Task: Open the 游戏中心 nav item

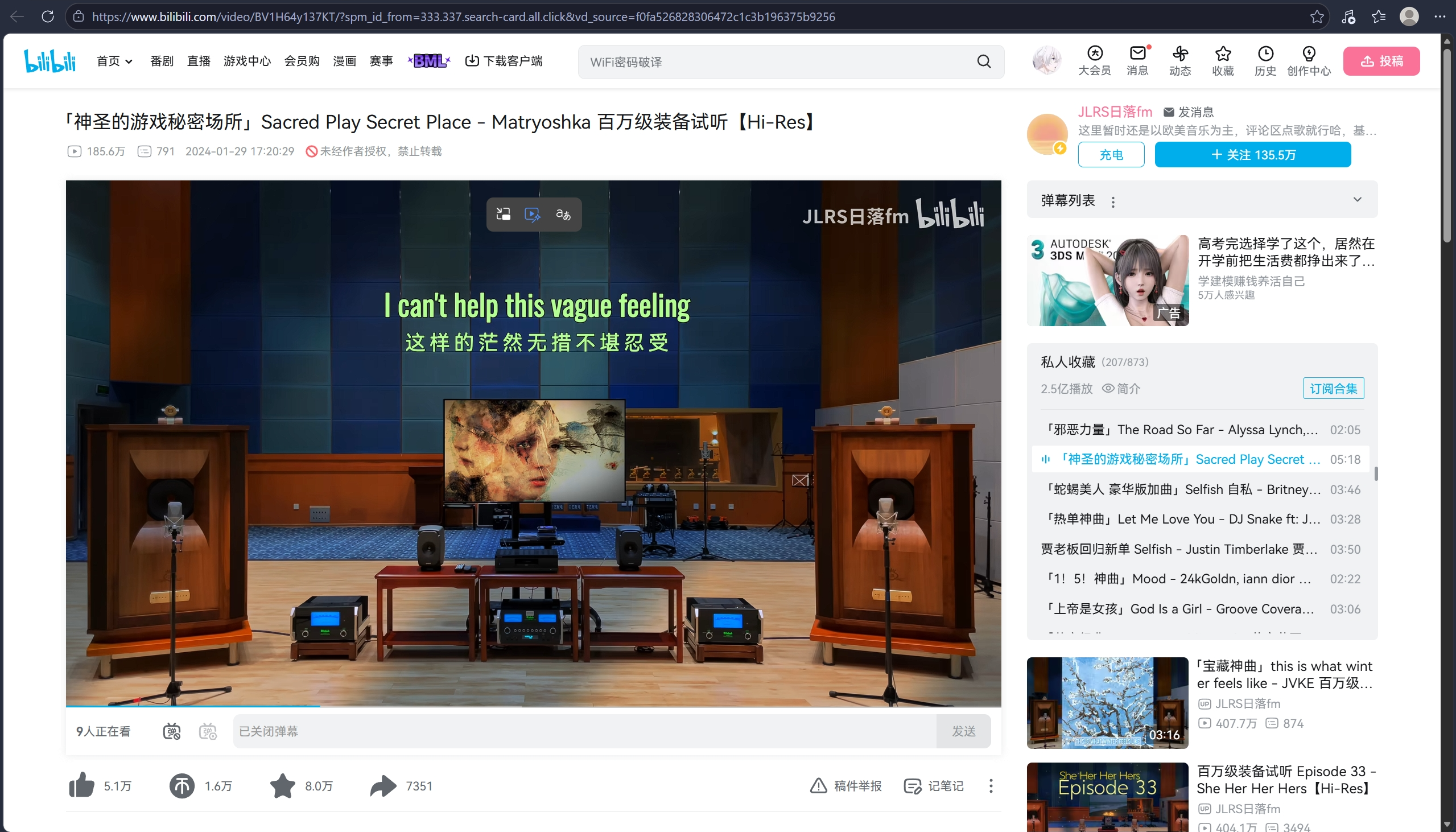Action: click(247, 61)
